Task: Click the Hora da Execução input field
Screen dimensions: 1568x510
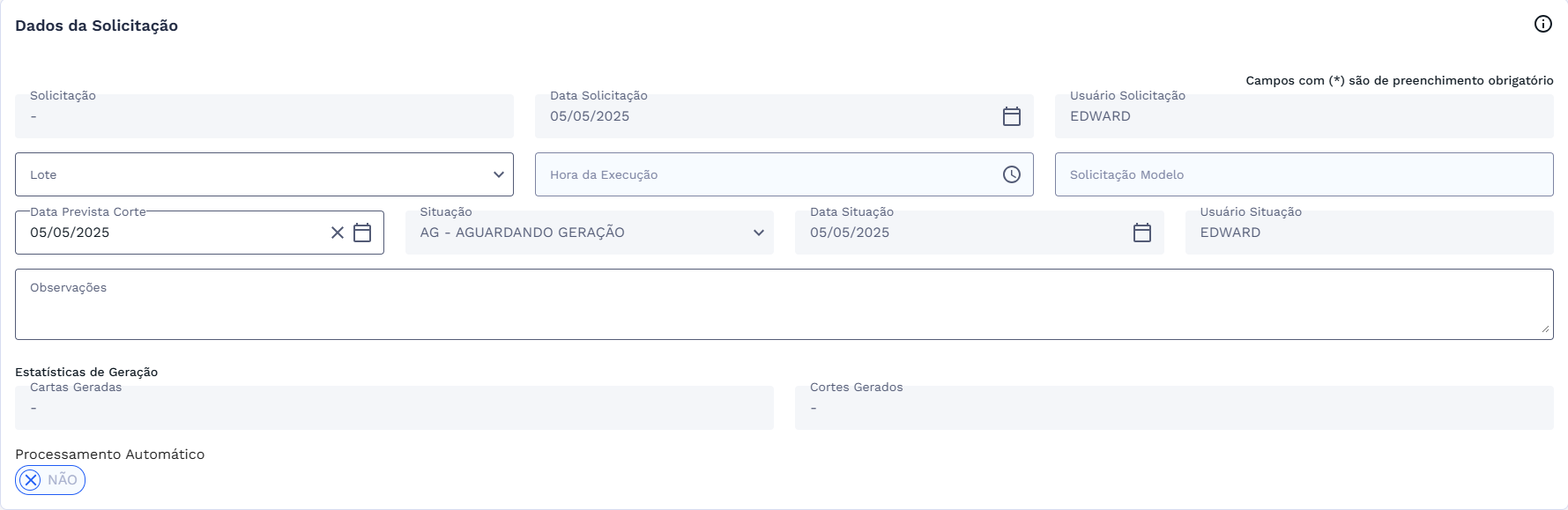Action: 749,174
